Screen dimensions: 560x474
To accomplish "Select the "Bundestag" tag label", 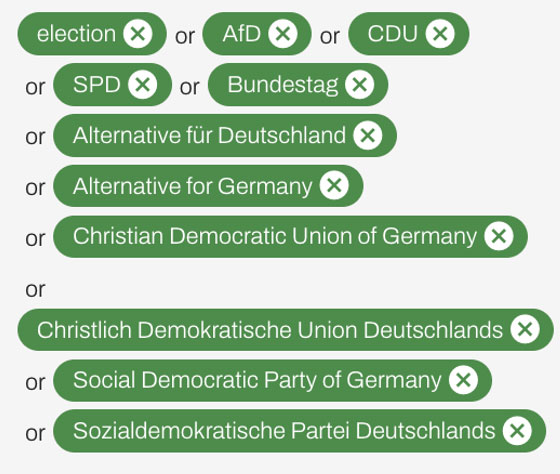I will coord(282,85).
